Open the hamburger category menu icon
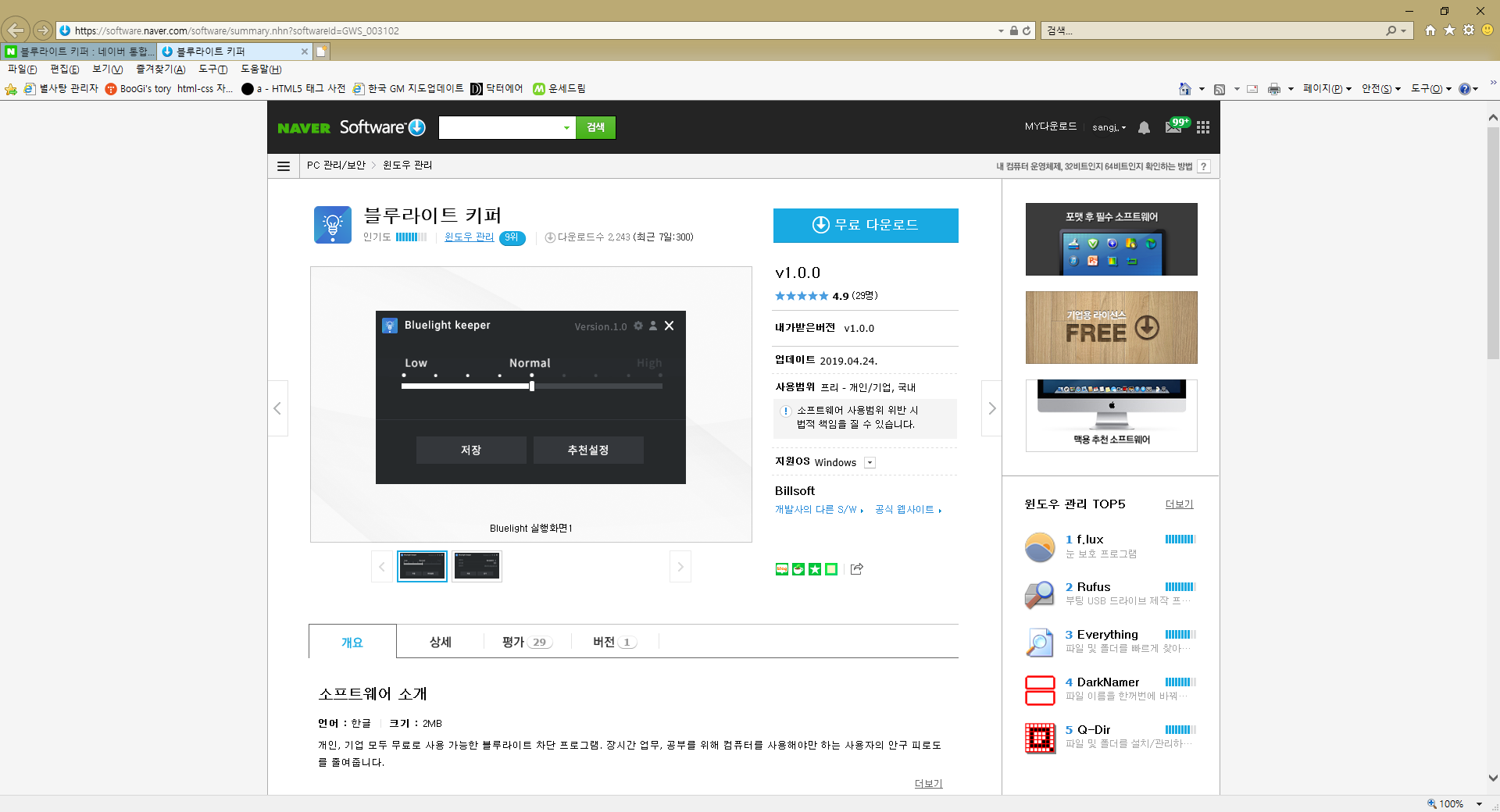The image size is (1500, 812). click(284, 166)
